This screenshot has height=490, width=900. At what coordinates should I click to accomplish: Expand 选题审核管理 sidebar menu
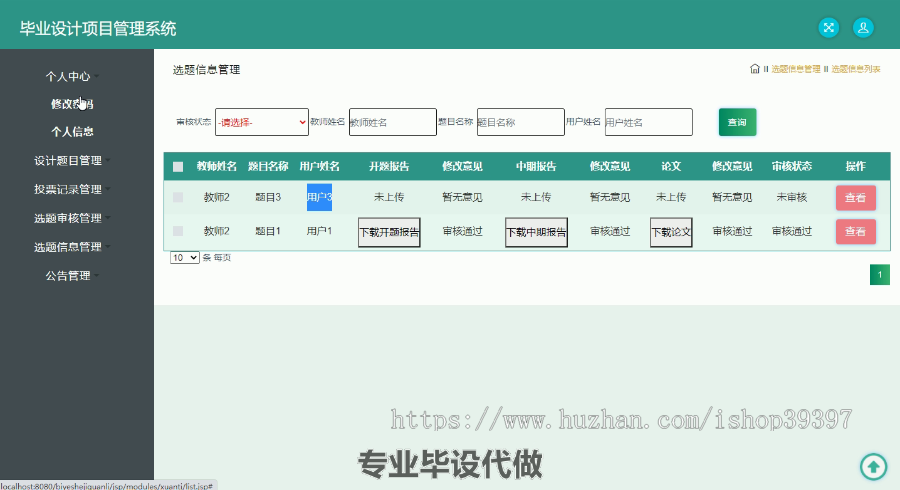pyautogui.click(x=68, y=218)
